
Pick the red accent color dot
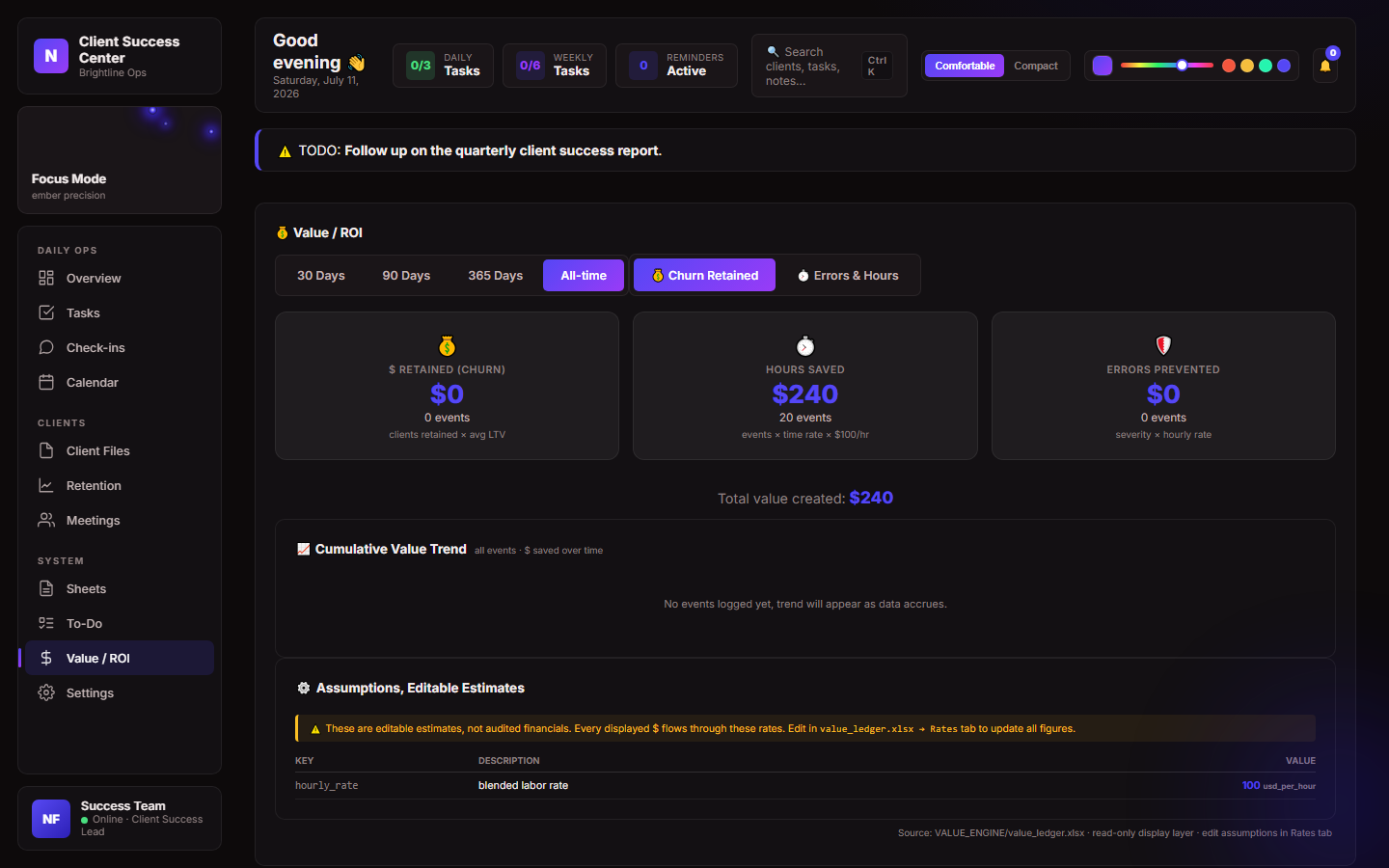coord(1229,66)
